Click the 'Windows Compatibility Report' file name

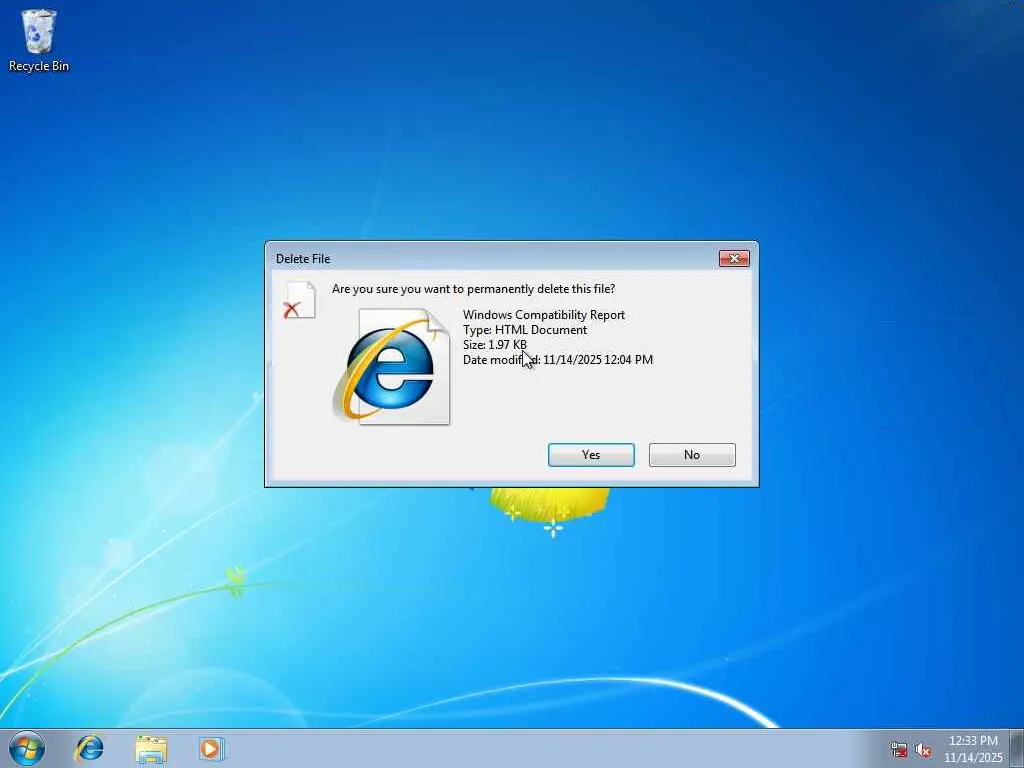click(544, 315)
